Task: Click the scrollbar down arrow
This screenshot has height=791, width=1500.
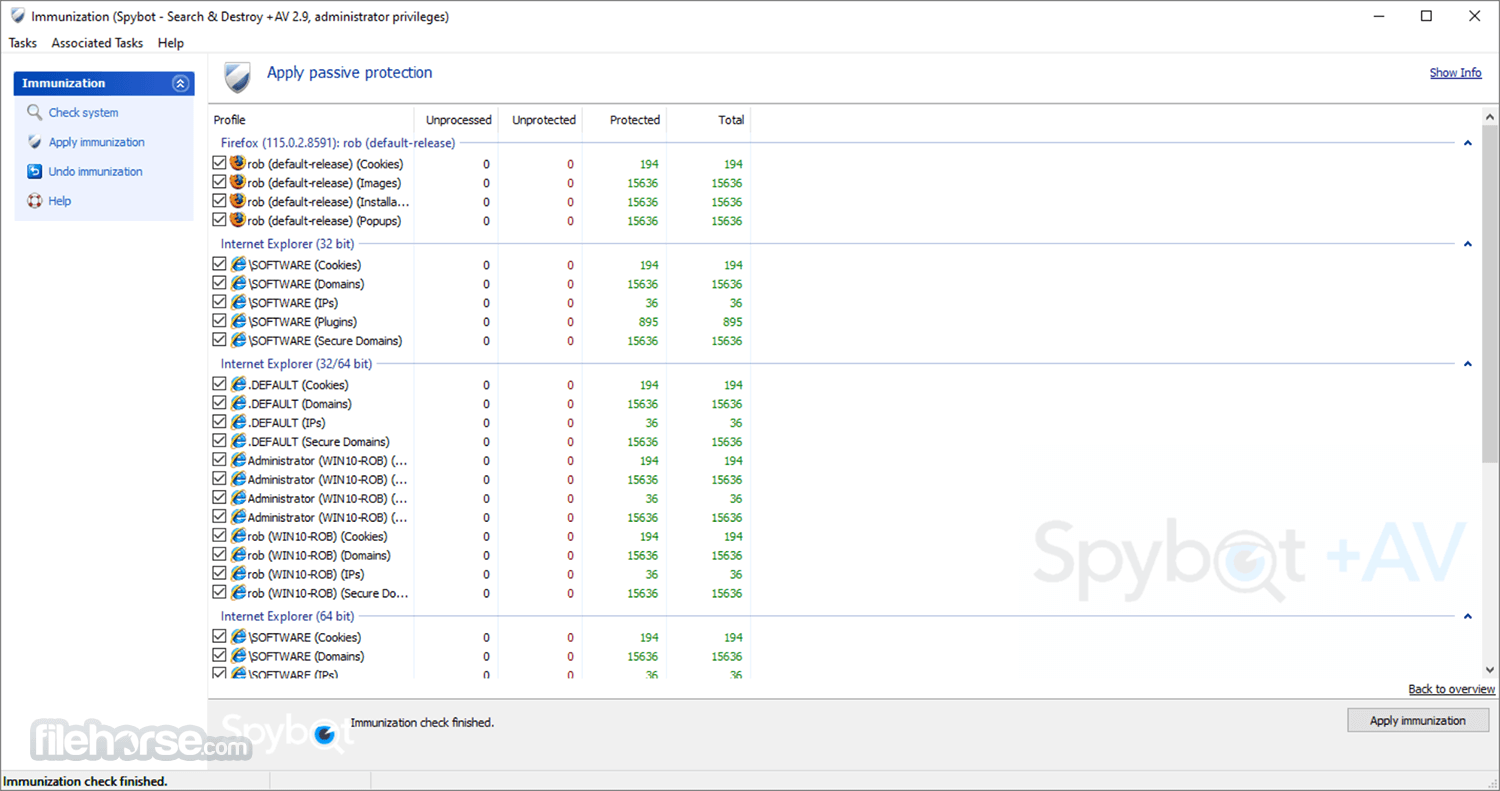Action: tap(1490, 670)
